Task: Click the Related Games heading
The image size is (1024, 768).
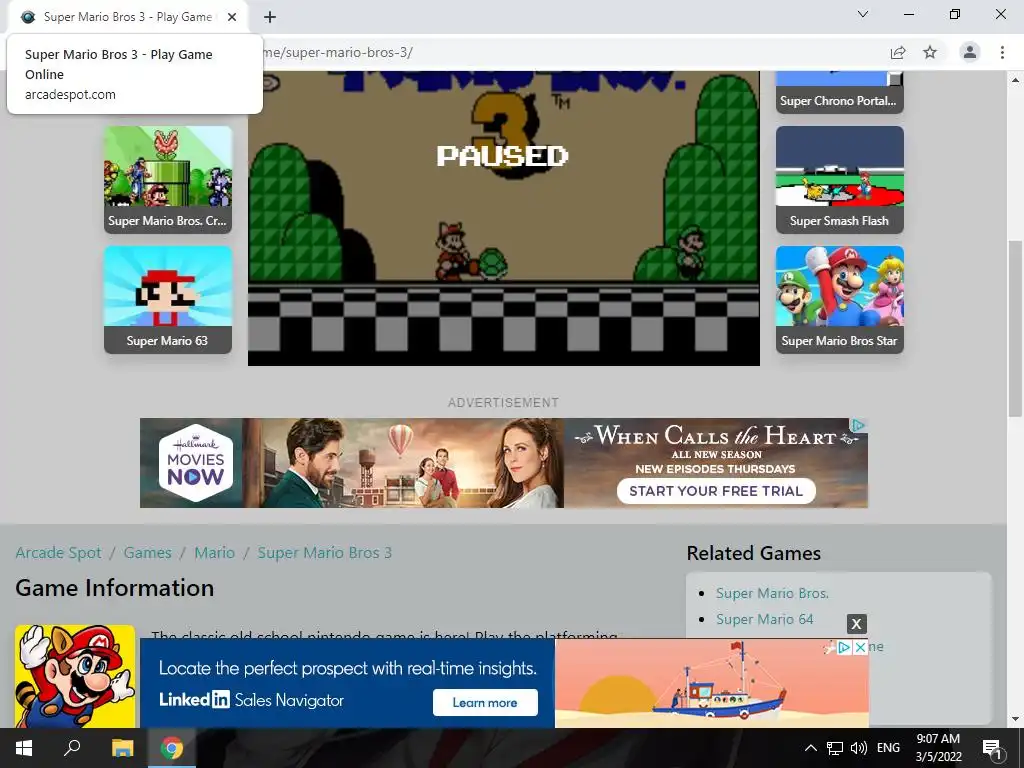Action: point(754,553)
